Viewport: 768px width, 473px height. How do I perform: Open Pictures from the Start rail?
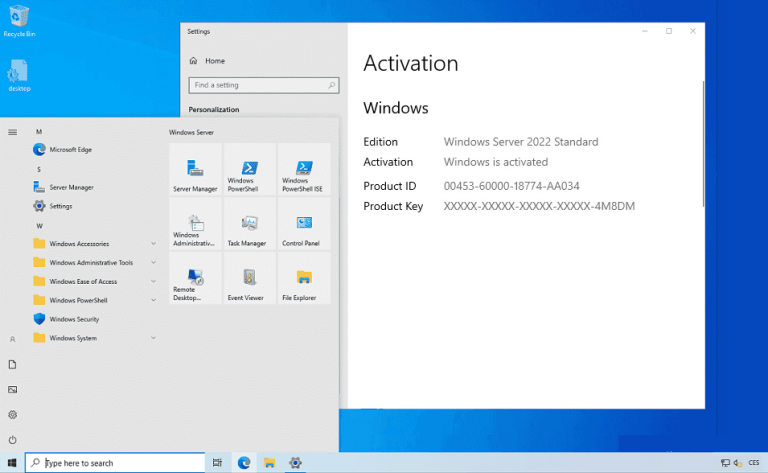pos(13,390)
